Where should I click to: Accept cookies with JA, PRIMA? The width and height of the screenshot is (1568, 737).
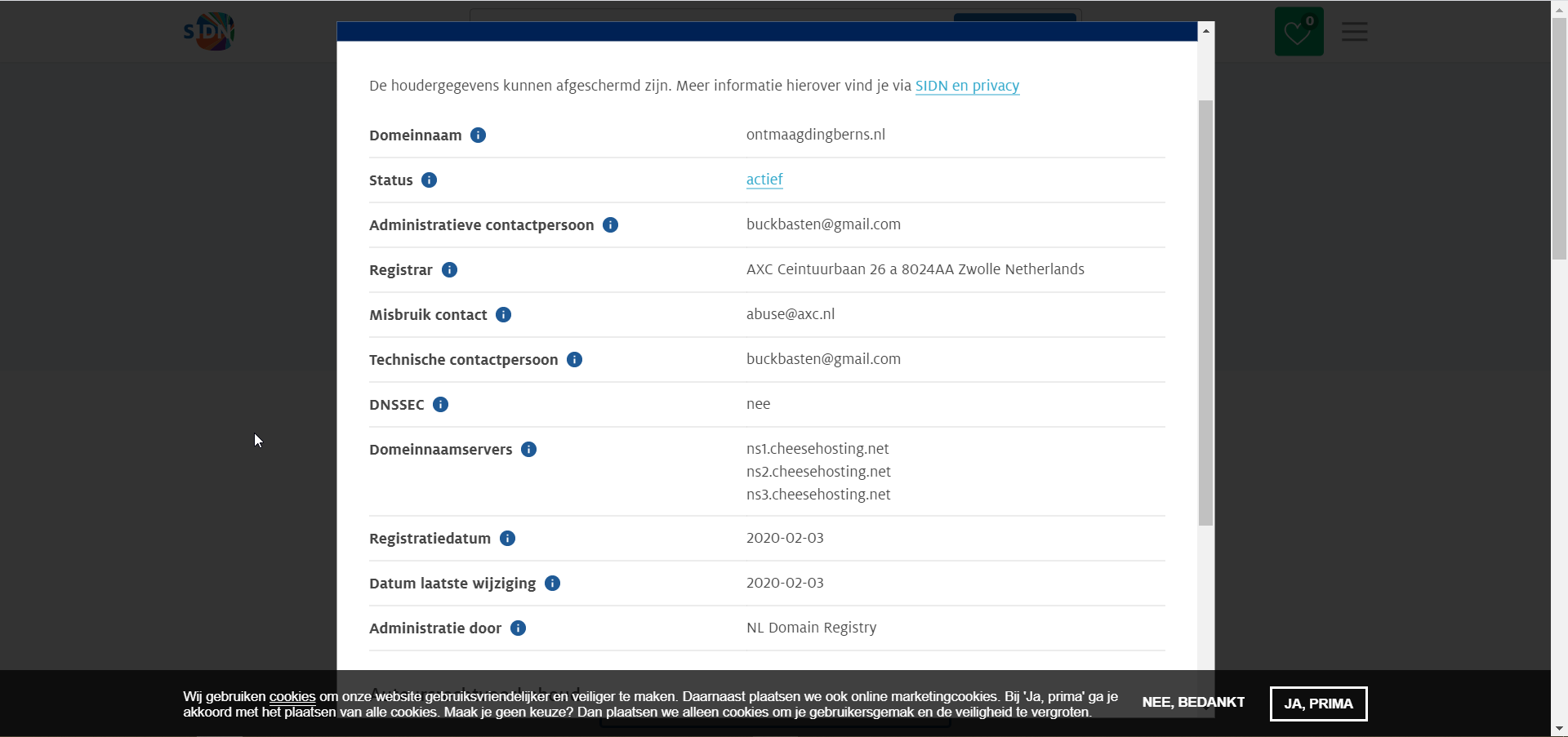(x=1318, y=704)
